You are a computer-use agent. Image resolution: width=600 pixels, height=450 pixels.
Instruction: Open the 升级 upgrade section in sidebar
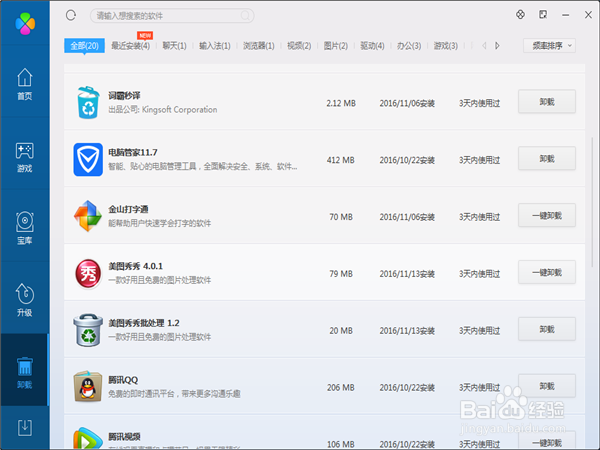coord(24,300)
